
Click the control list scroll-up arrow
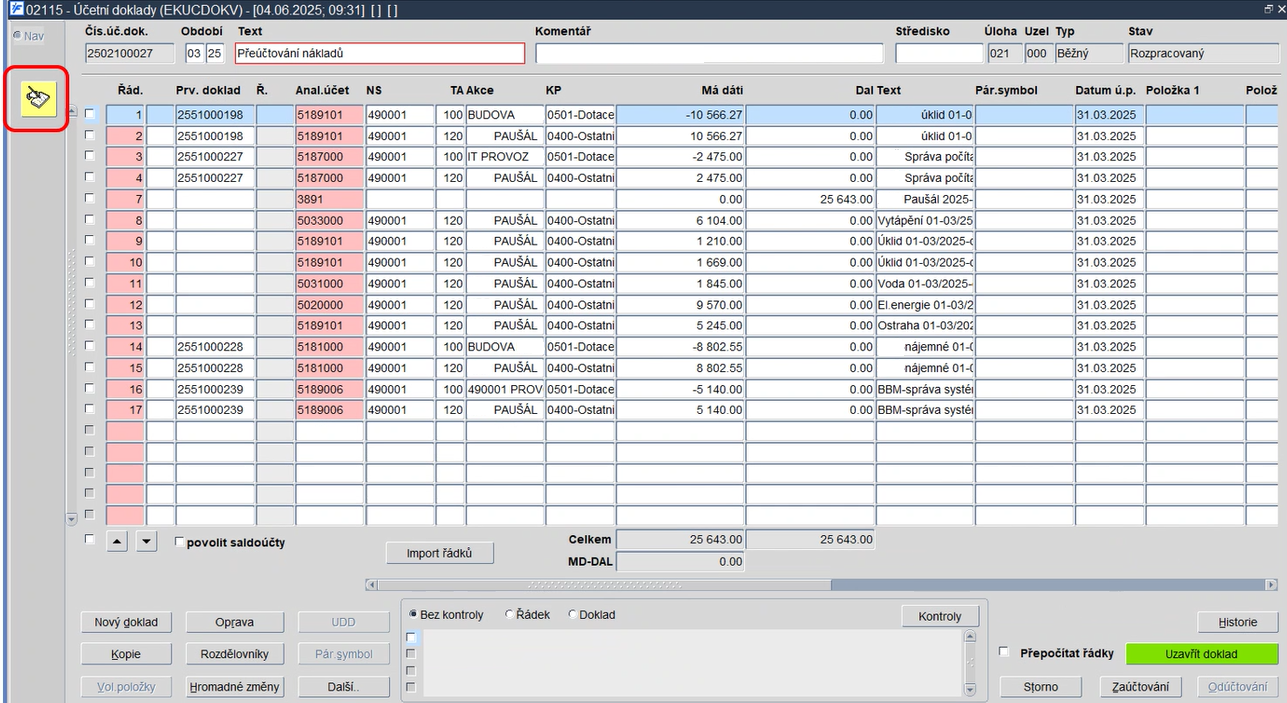point(968,636)
